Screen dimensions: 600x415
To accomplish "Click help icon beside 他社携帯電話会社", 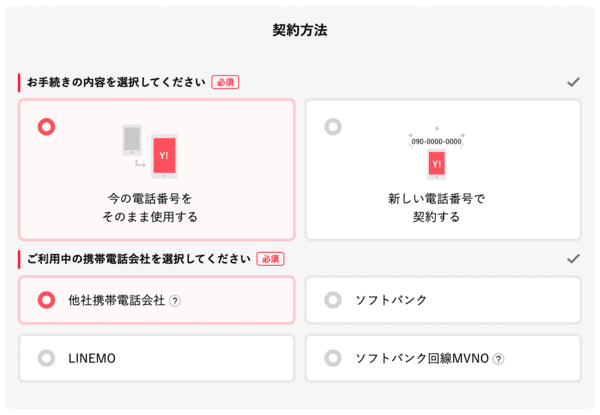I will pos(175,300).
